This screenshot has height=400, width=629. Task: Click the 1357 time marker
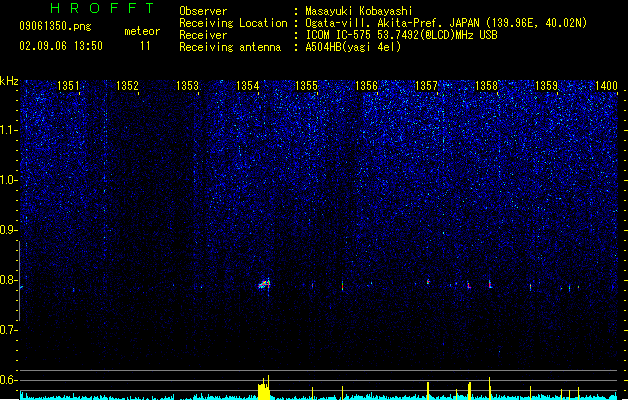pyautogui.click(x=426, y=86)
